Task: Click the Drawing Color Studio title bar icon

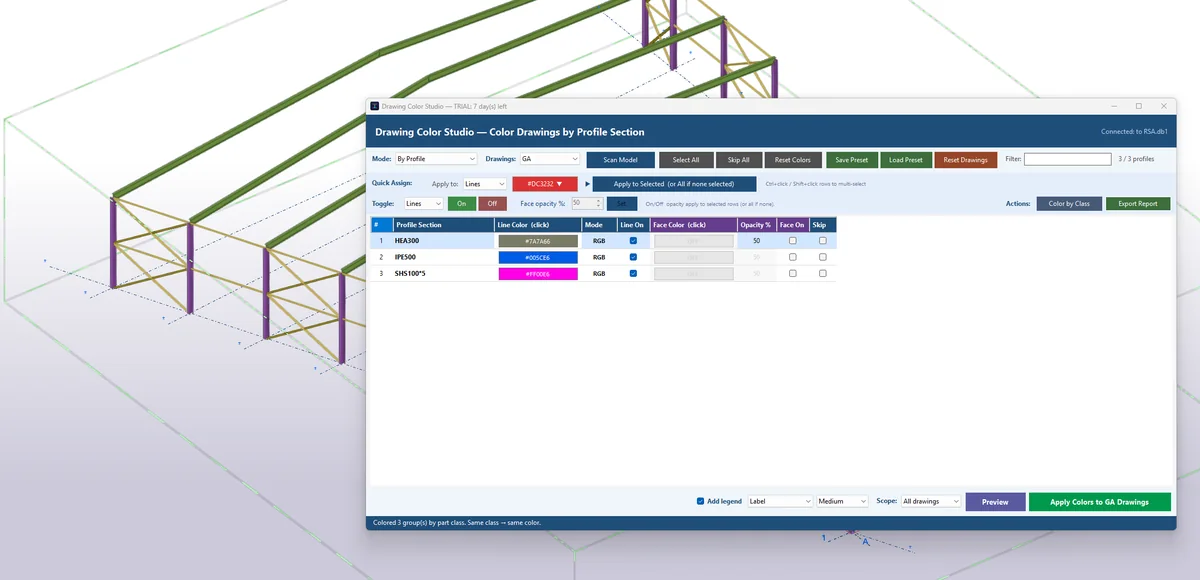Action: point(374,106)
